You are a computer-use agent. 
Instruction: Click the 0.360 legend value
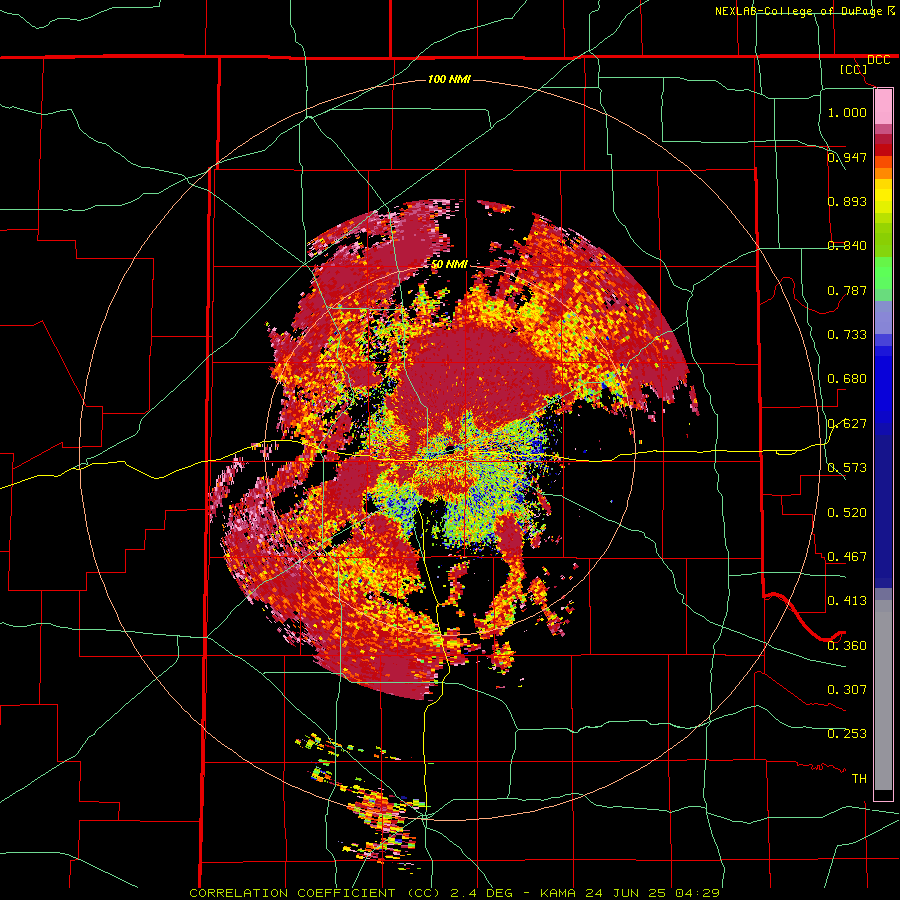pos(847,646)
